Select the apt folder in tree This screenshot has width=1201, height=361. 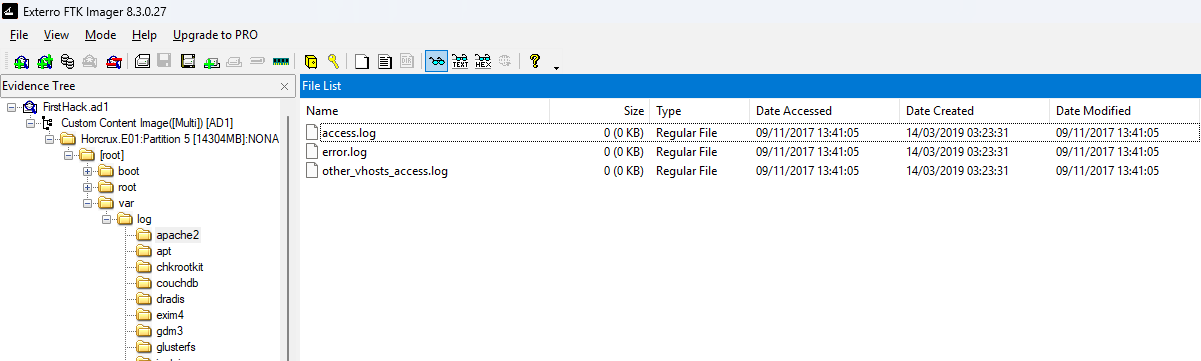point(164,251)
